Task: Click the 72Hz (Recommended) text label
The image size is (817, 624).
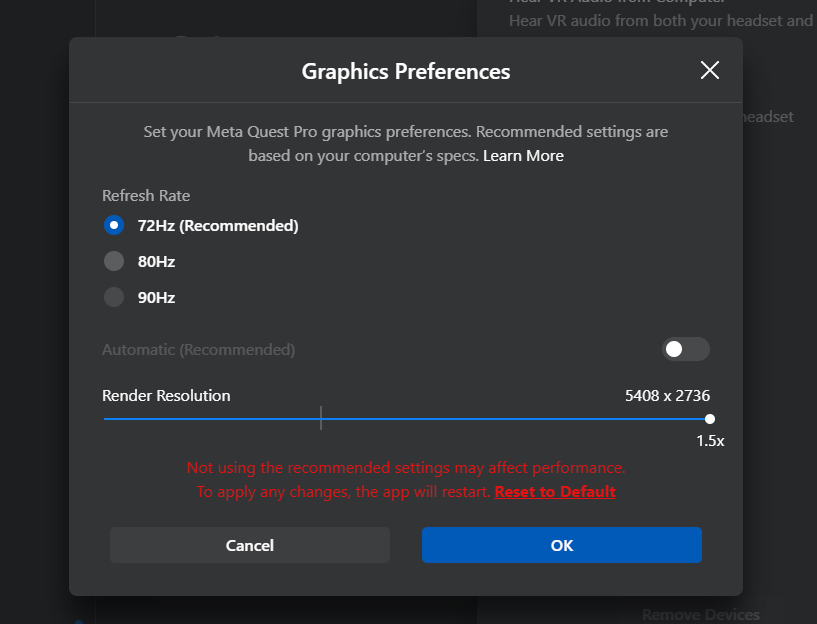Action: point(218,226)
